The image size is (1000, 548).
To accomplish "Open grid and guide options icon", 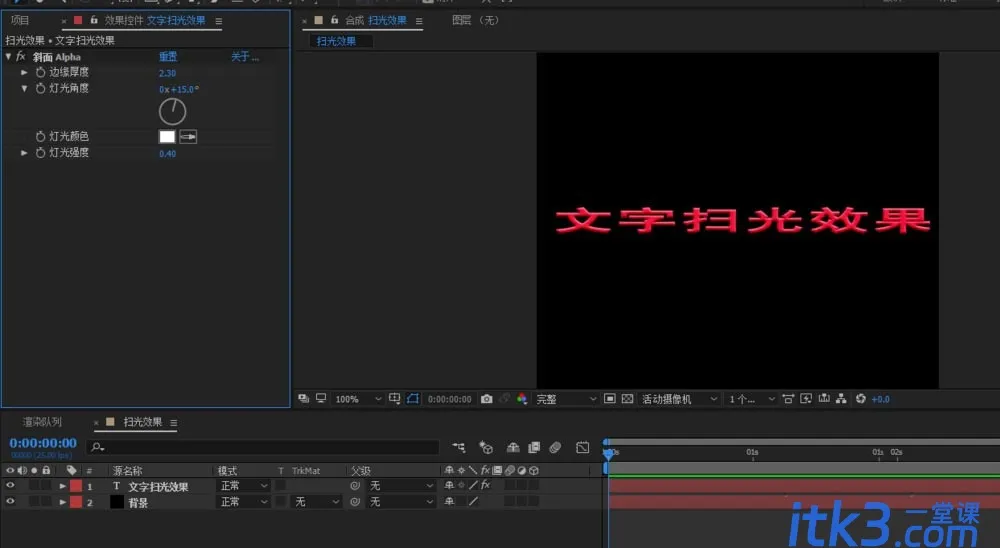I will (x=395, y=399).
